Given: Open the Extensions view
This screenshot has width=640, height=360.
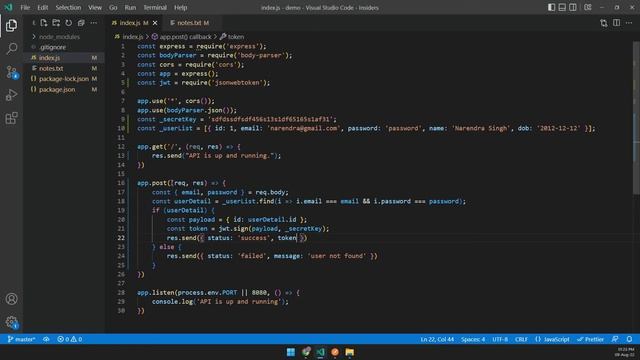Looking at the screenshot, I should click(11, 118).
